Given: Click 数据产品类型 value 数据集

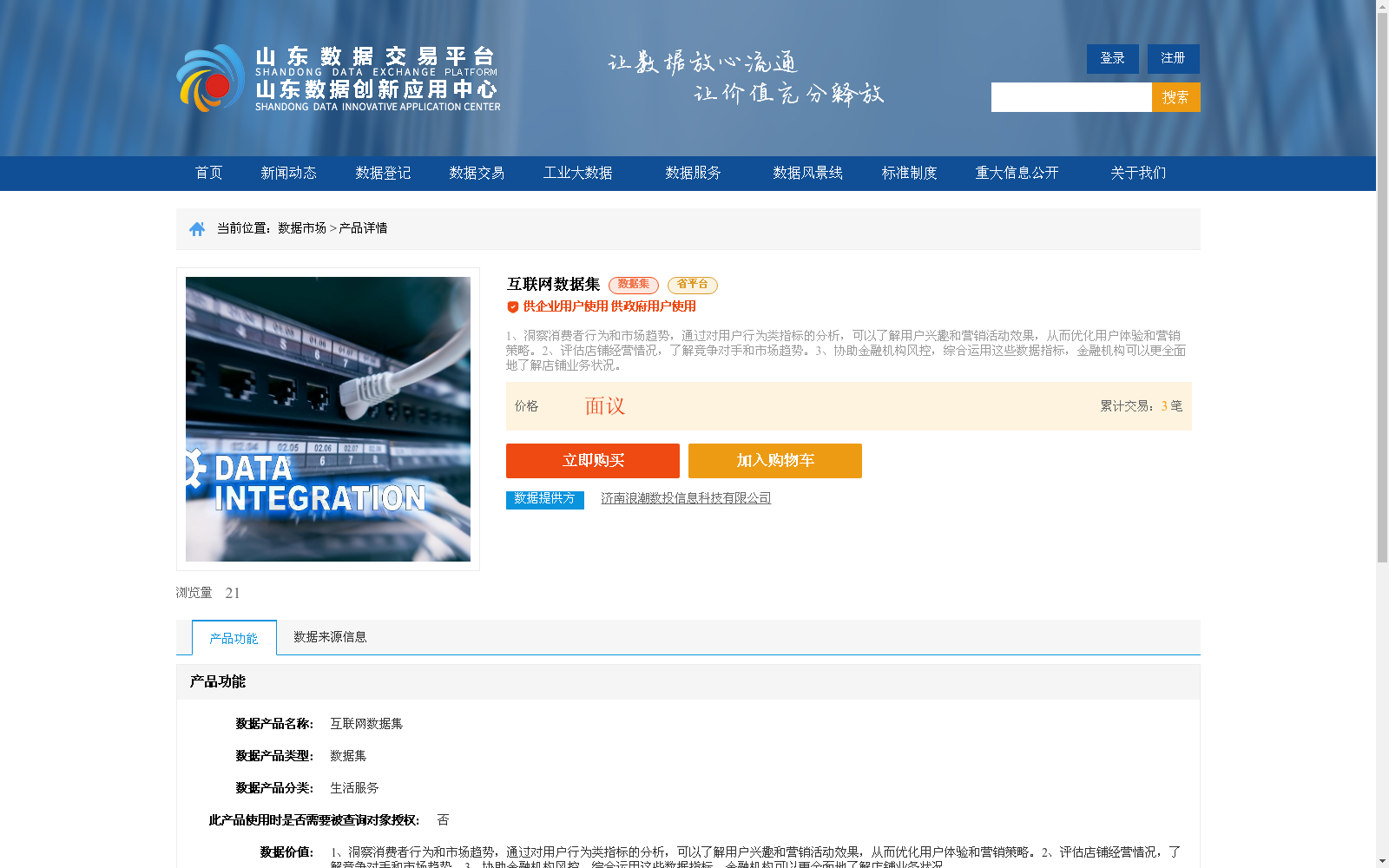Looking at the screenshot, I should pyautogui.click(x=348, y=756).
